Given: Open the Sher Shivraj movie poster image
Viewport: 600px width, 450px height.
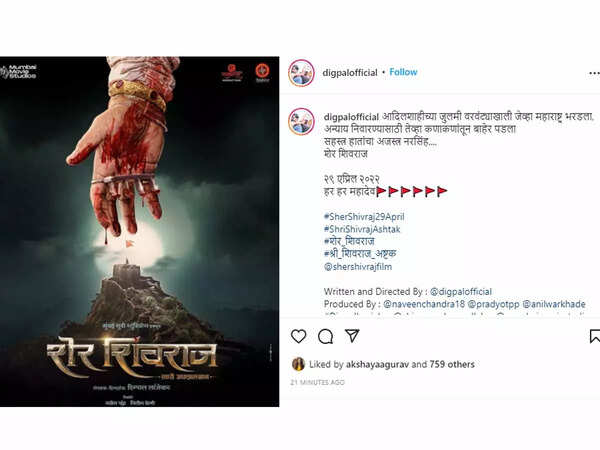Looking at the screenshot, I should point(140,232).
